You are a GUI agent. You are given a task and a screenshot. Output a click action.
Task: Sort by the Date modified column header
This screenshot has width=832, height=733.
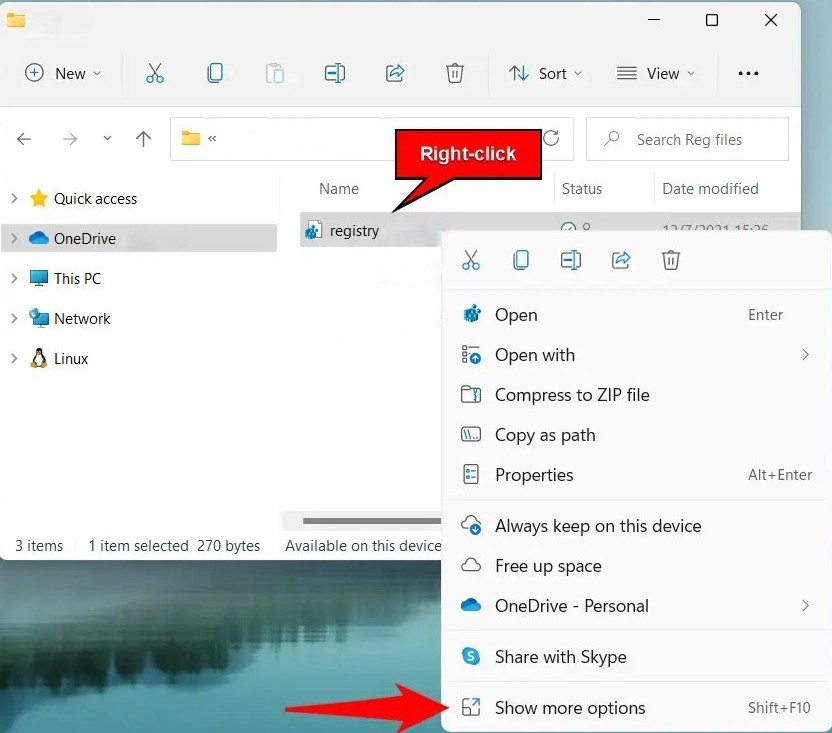(x=710, y=188)
